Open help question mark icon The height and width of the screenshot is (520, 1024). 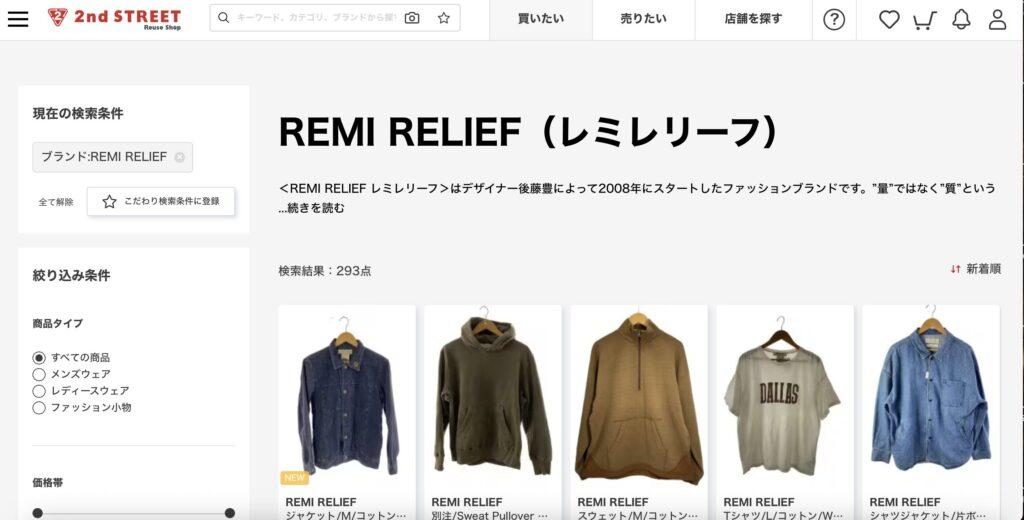pyautogui.click(x=834, y=20)
